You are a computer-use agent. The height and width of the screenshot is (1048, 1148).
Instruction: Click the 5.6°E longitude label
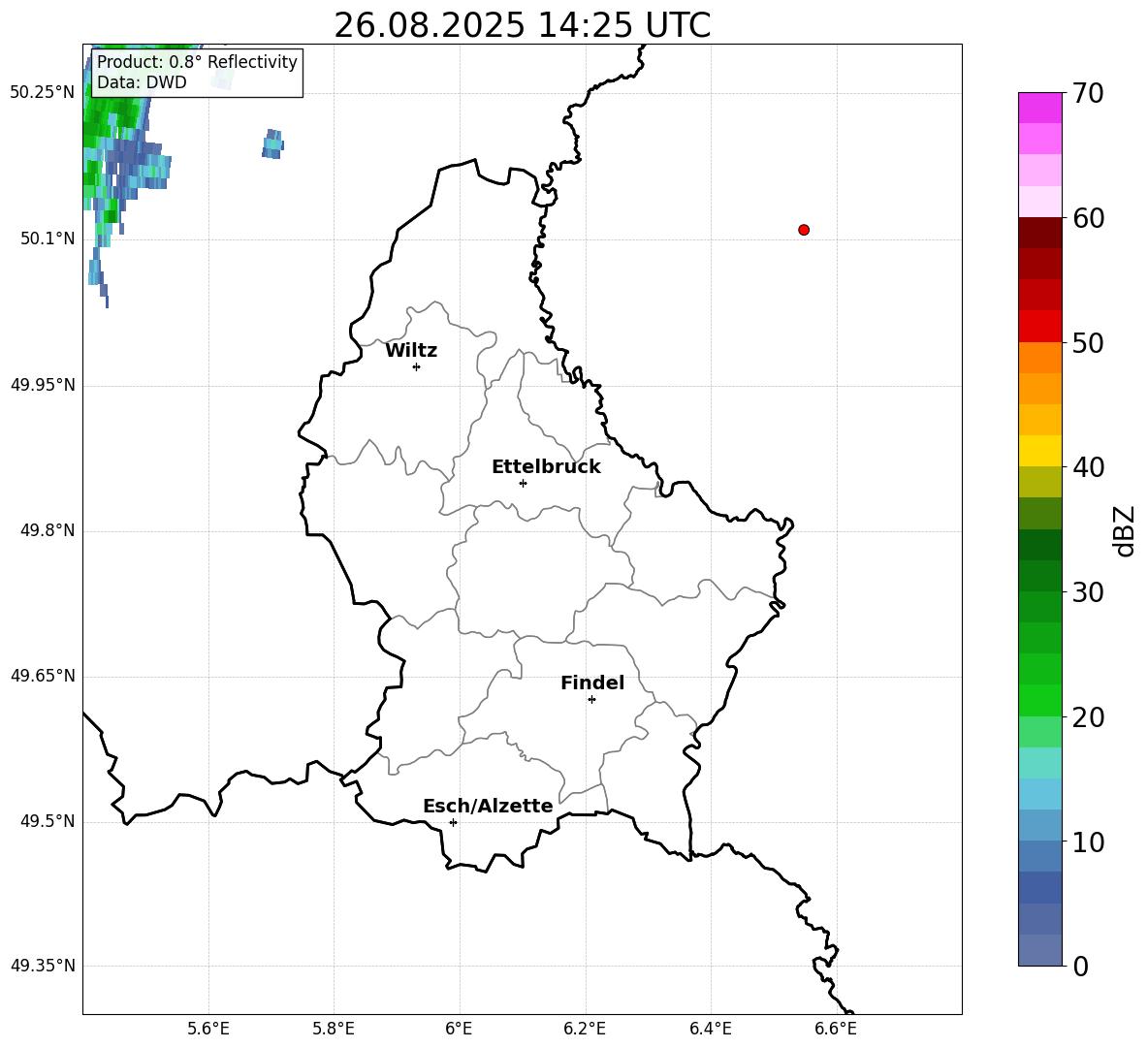coord(208,1029)
